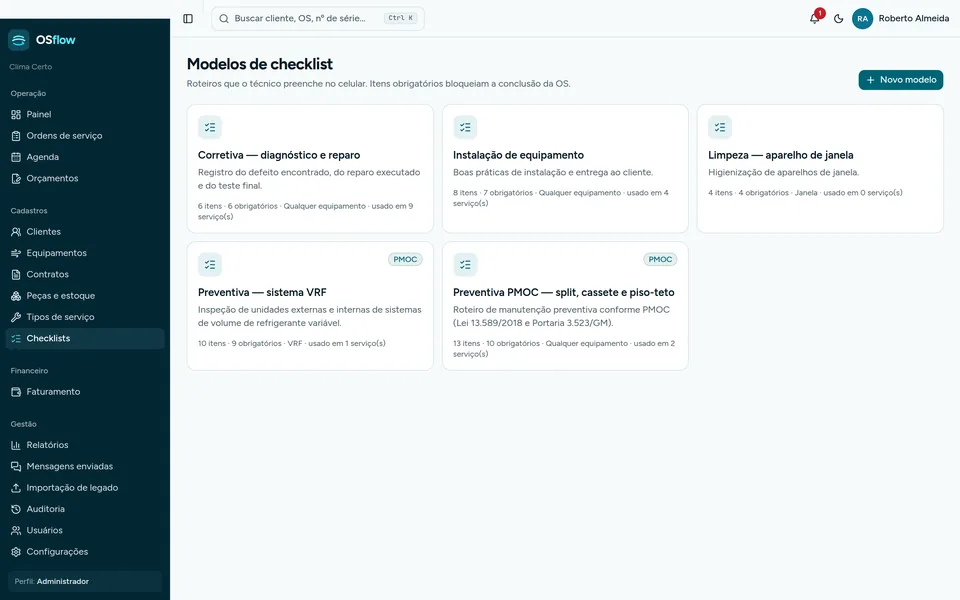
Task: Click the Agenda calendar icon
Action: 16,157
